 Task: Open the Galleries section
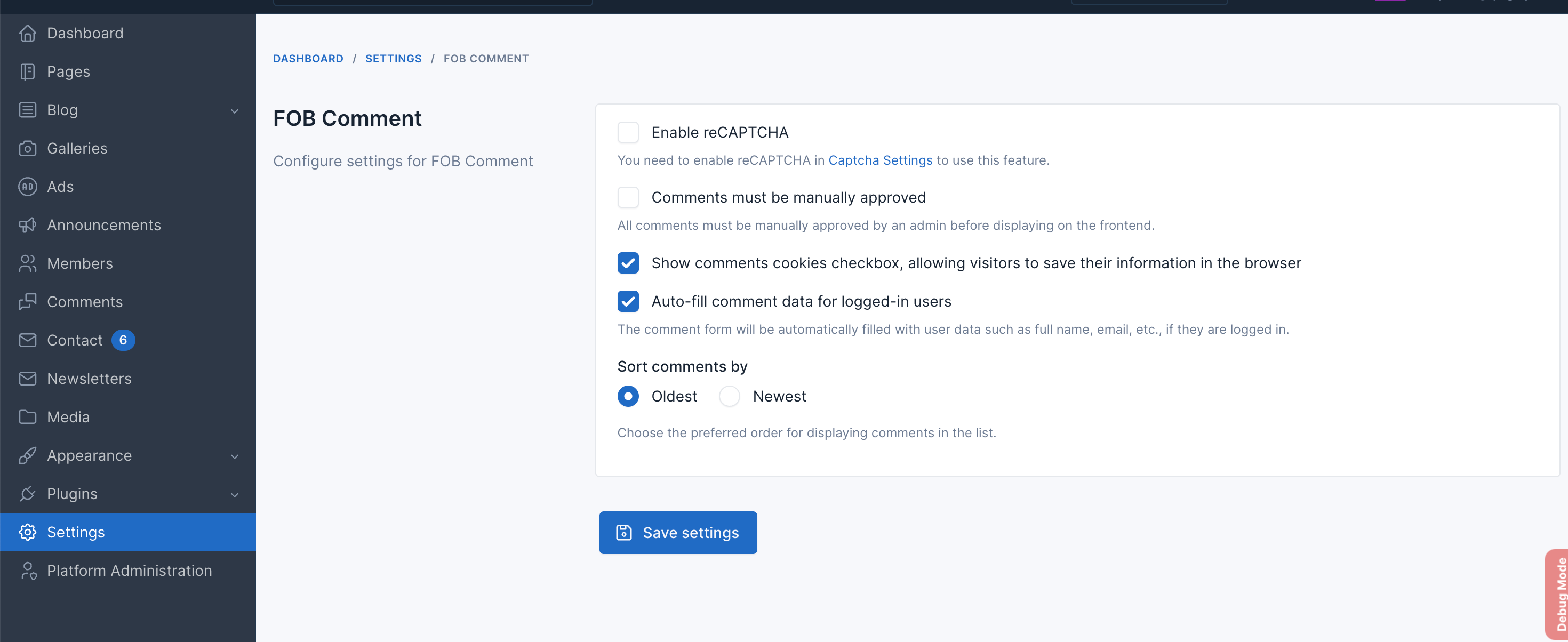coord(28,148)
